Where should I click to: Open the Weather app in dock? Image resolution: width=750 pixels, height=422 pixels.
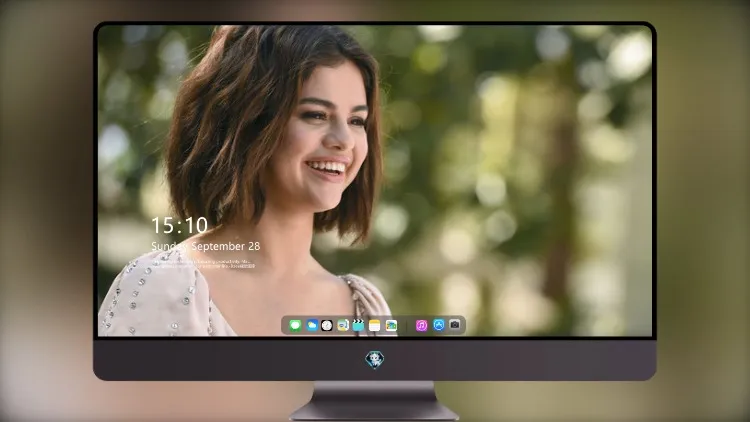coord(312,326)
